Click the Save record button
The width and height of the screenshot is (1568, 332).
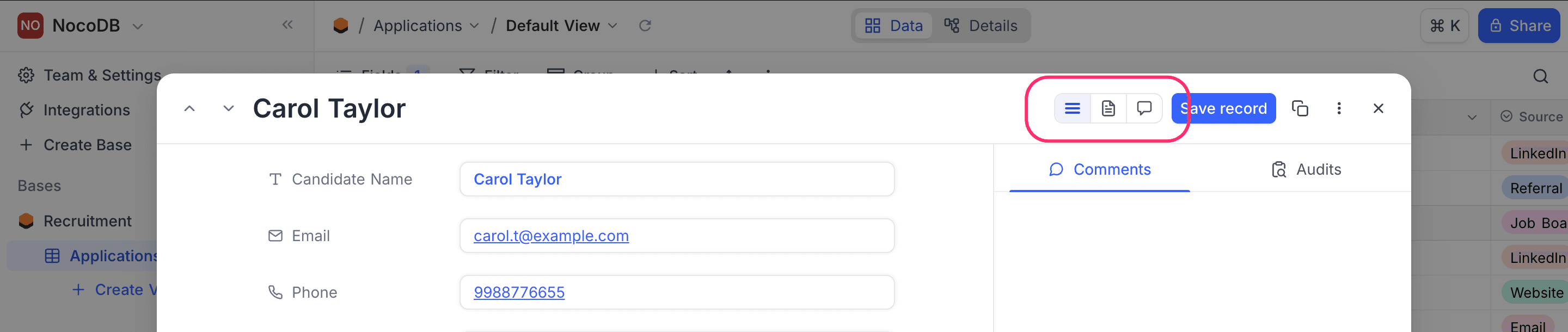click(x=1223, y=109)
